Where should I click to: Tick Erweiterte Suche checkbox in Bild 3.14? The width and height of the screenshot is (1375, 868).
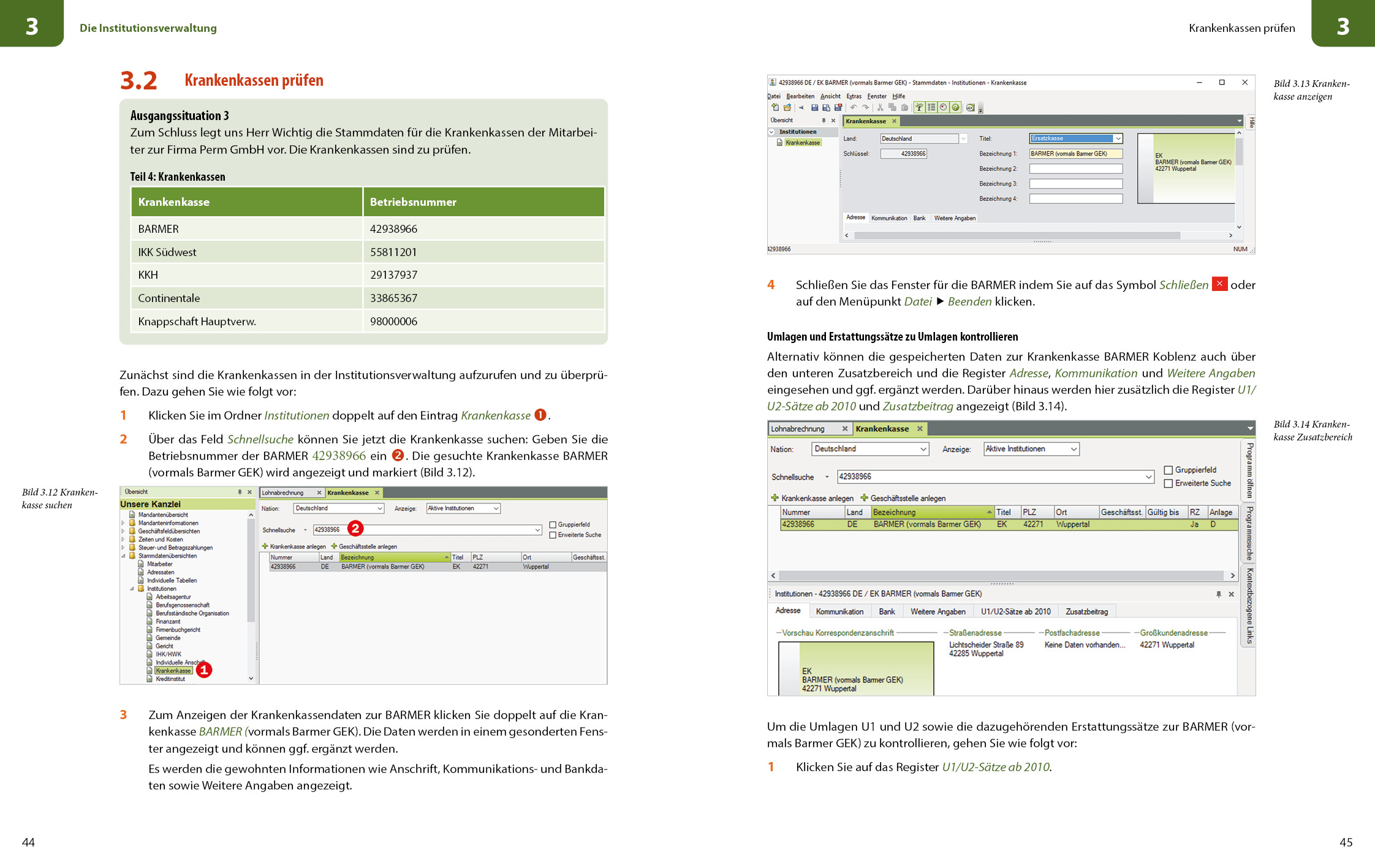point(1168,483)
